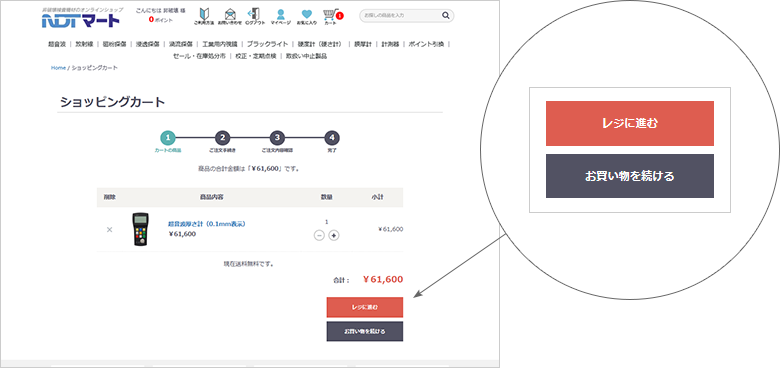This screenshot has width=780, height=368.
Task: Click step 4 完了 circle
Action: [332, 138]
